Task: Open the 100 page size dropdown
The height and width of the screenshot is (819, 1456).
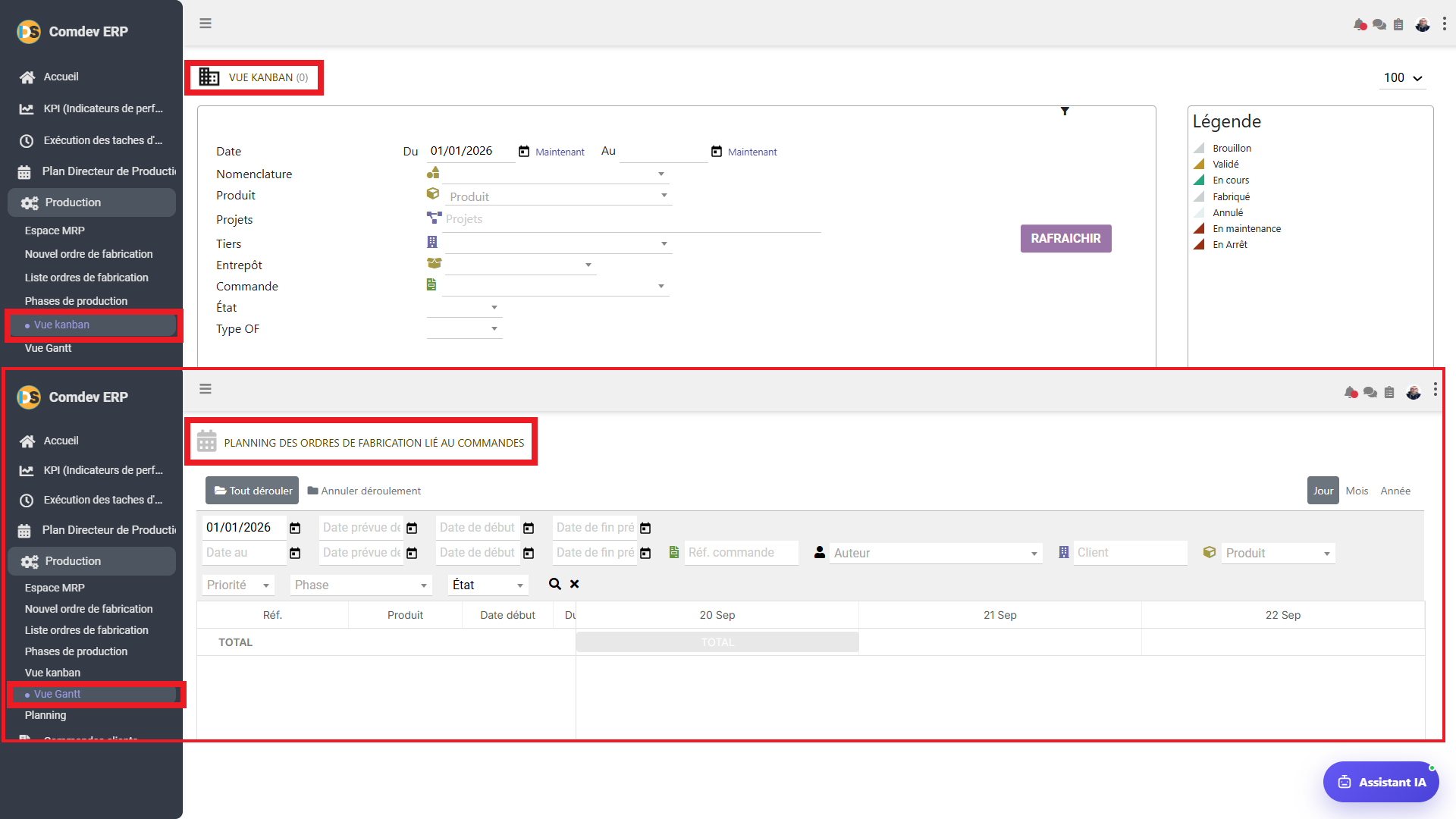Action: pos(1403,78)
